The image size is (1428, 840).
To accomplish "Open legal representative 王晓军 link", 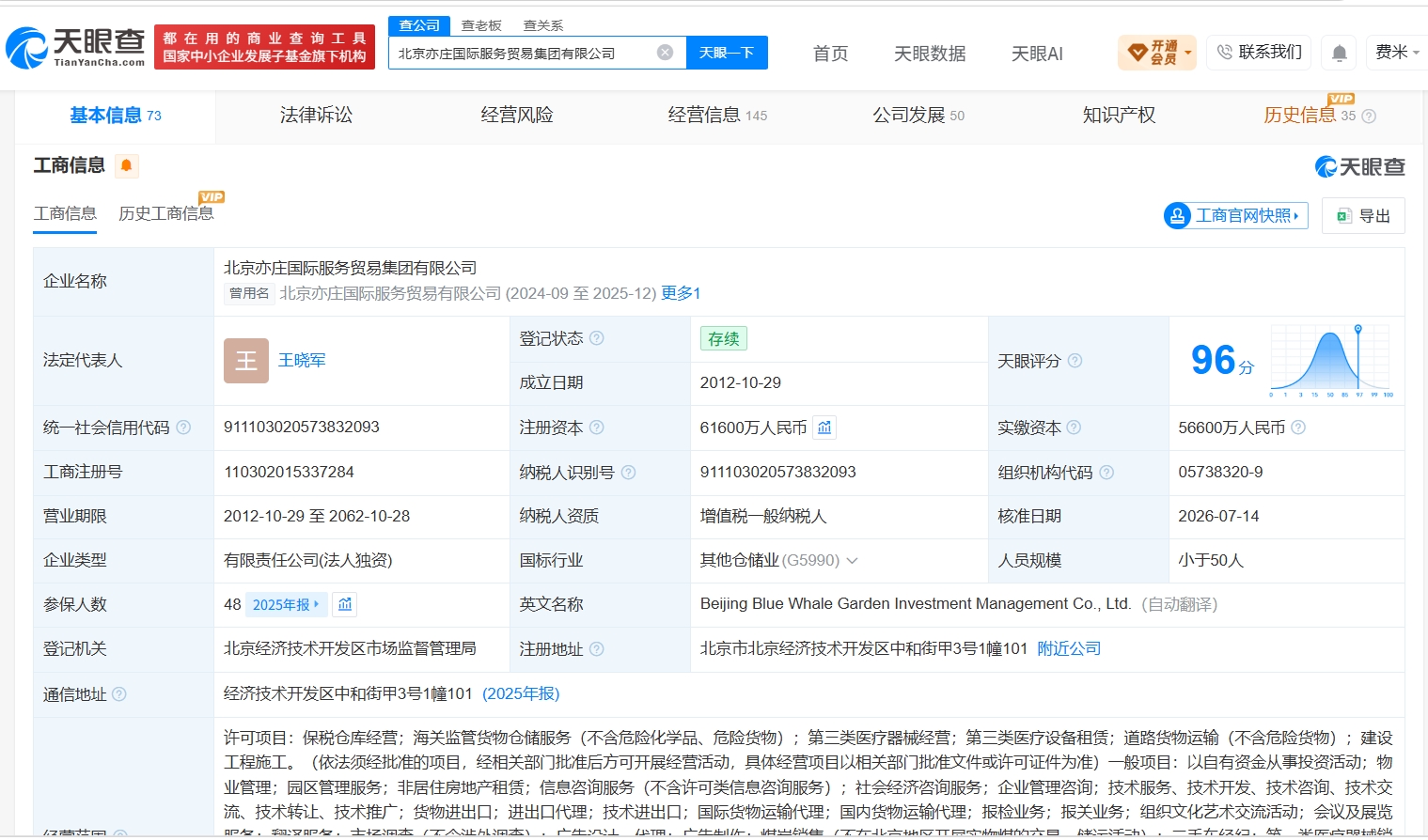I will tap(302, 361).
